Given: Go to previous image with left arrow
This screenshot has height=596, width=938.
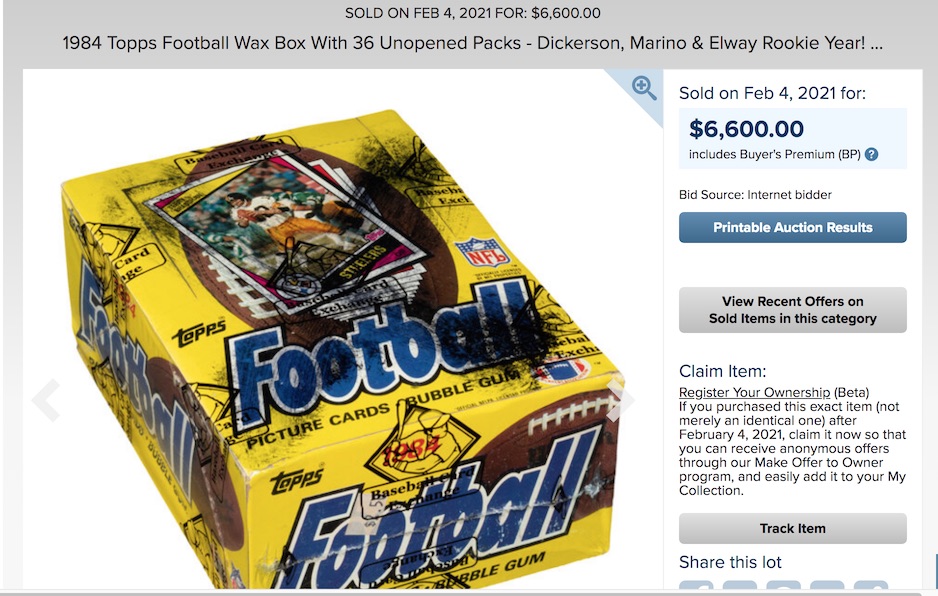Looking at the screenshot, I should point(46,400).
